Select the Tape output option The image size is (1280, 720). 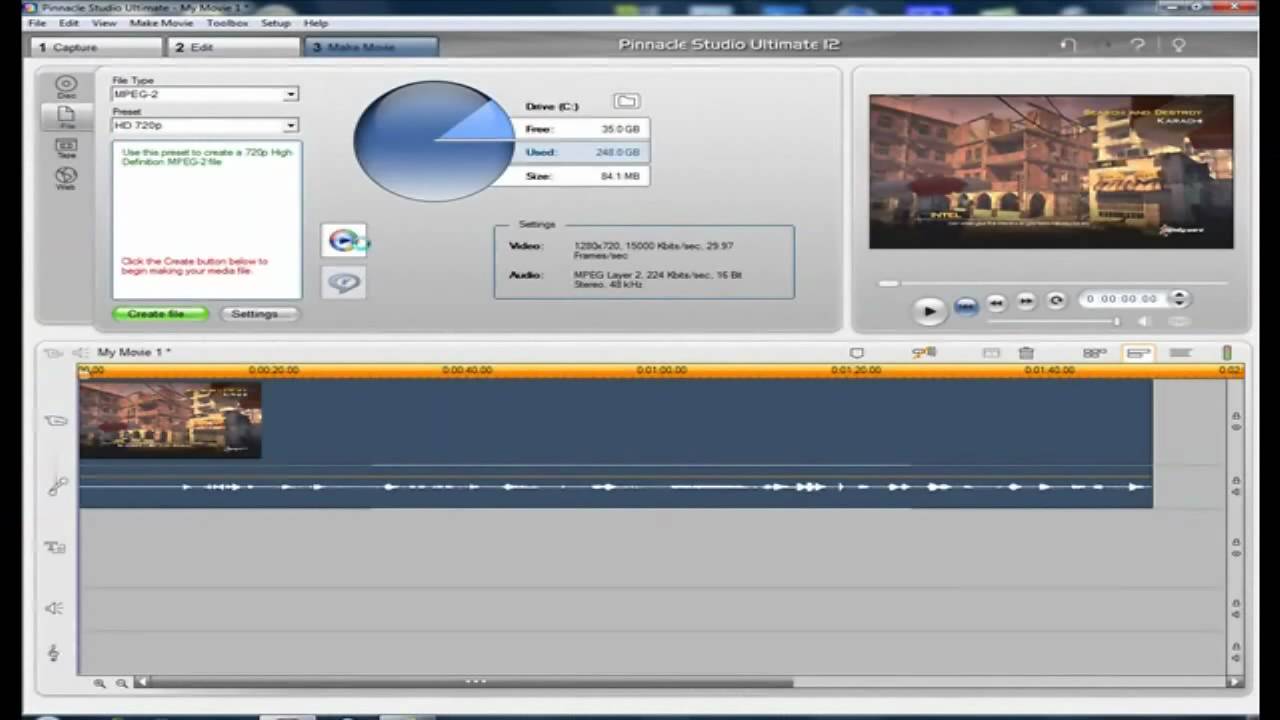(66, 148)
